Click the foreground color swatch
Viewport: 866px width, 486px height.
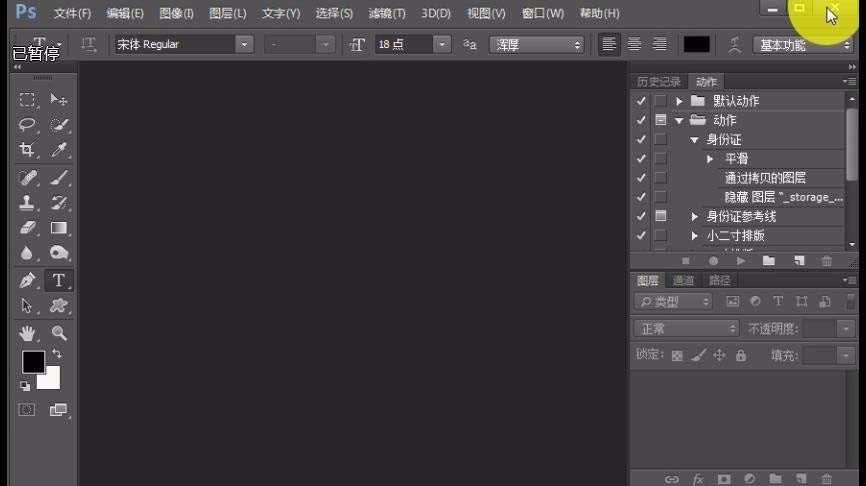click(33, 362)
